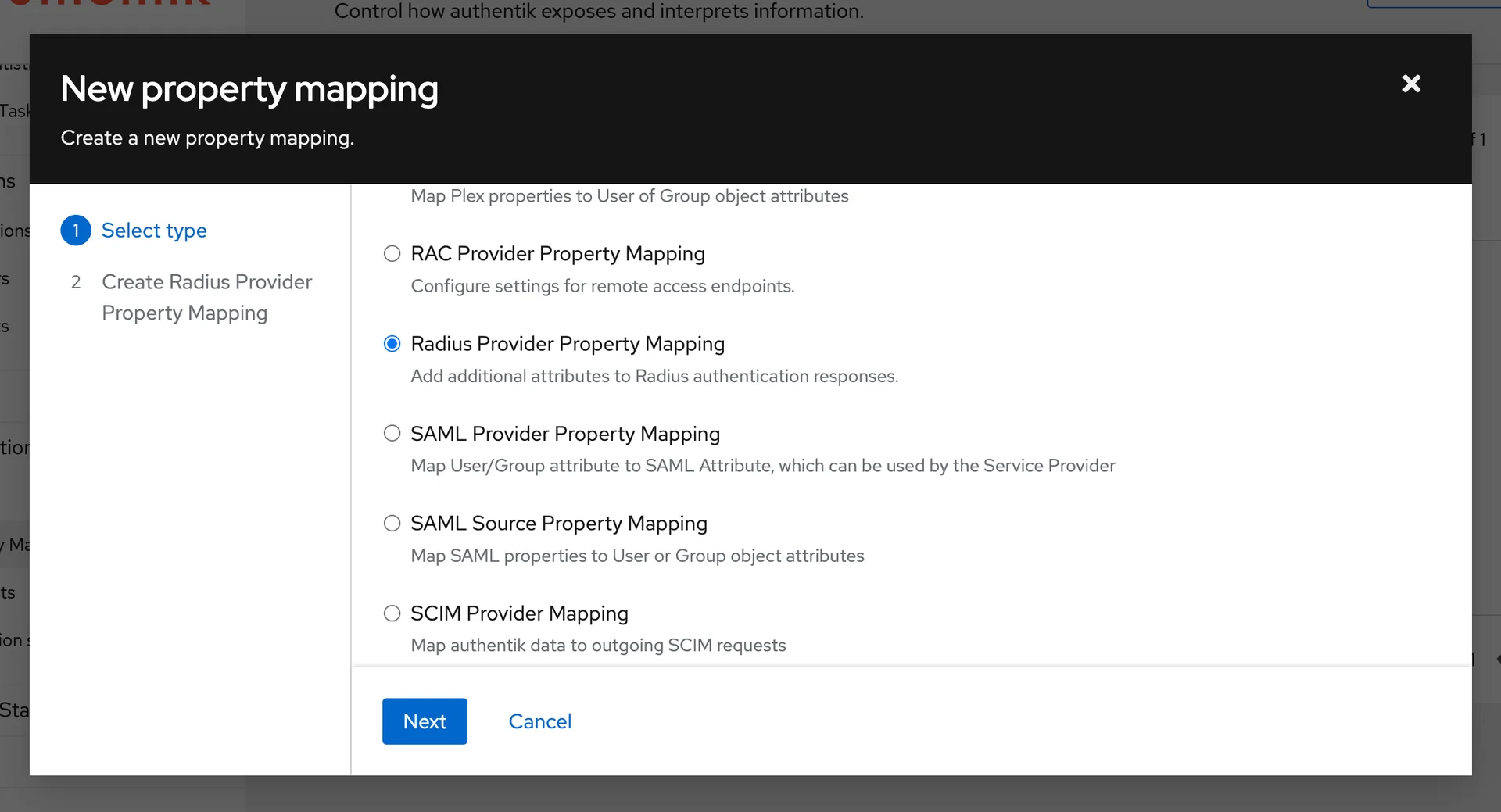1501x812 pixels.
Task: Go to the Select type wizard step
Action: [154, 231]
